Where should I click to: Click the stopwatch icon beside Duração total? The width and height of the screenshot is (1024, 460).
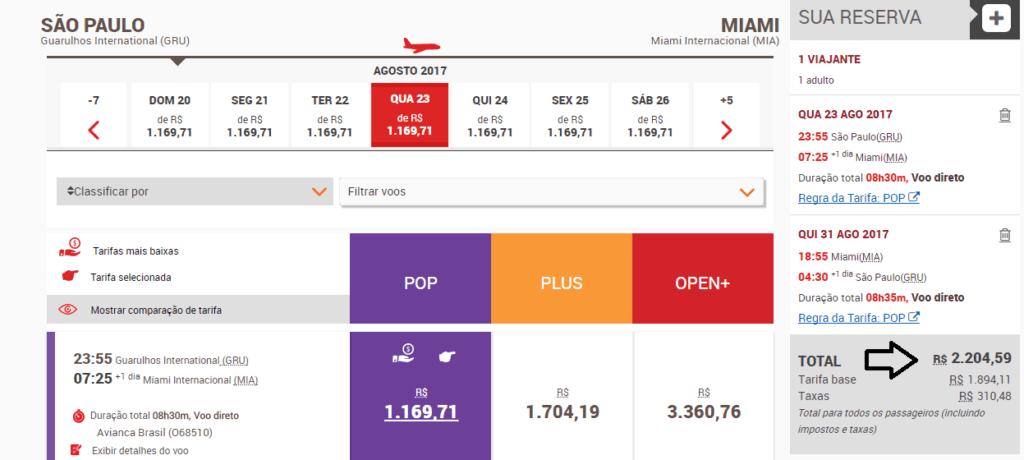(x=78, y=415)
